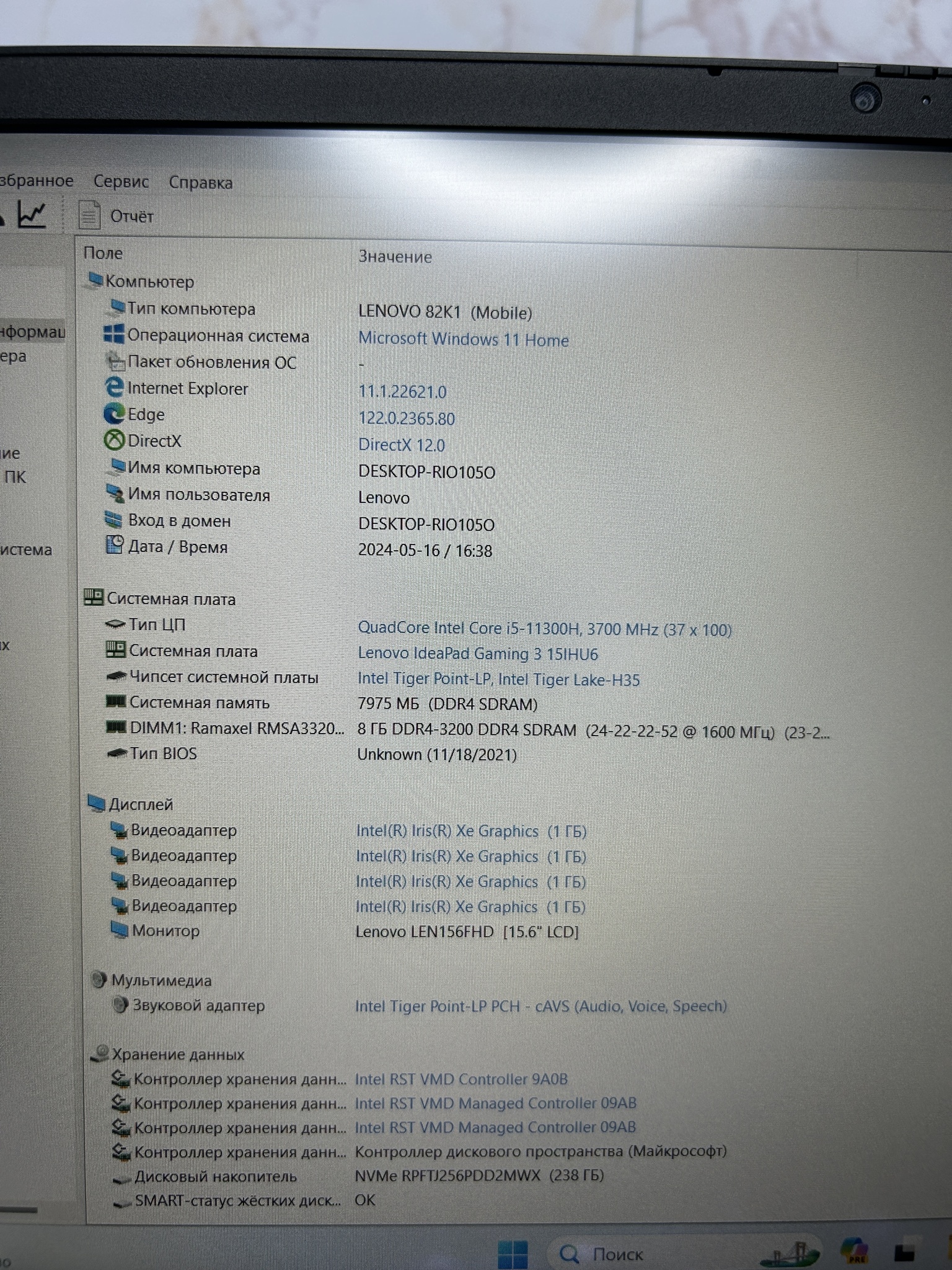
Task: Select the NVMe RPFTJ256PDD2MWX (238 ГБ) value
Action: [479, 1175]
